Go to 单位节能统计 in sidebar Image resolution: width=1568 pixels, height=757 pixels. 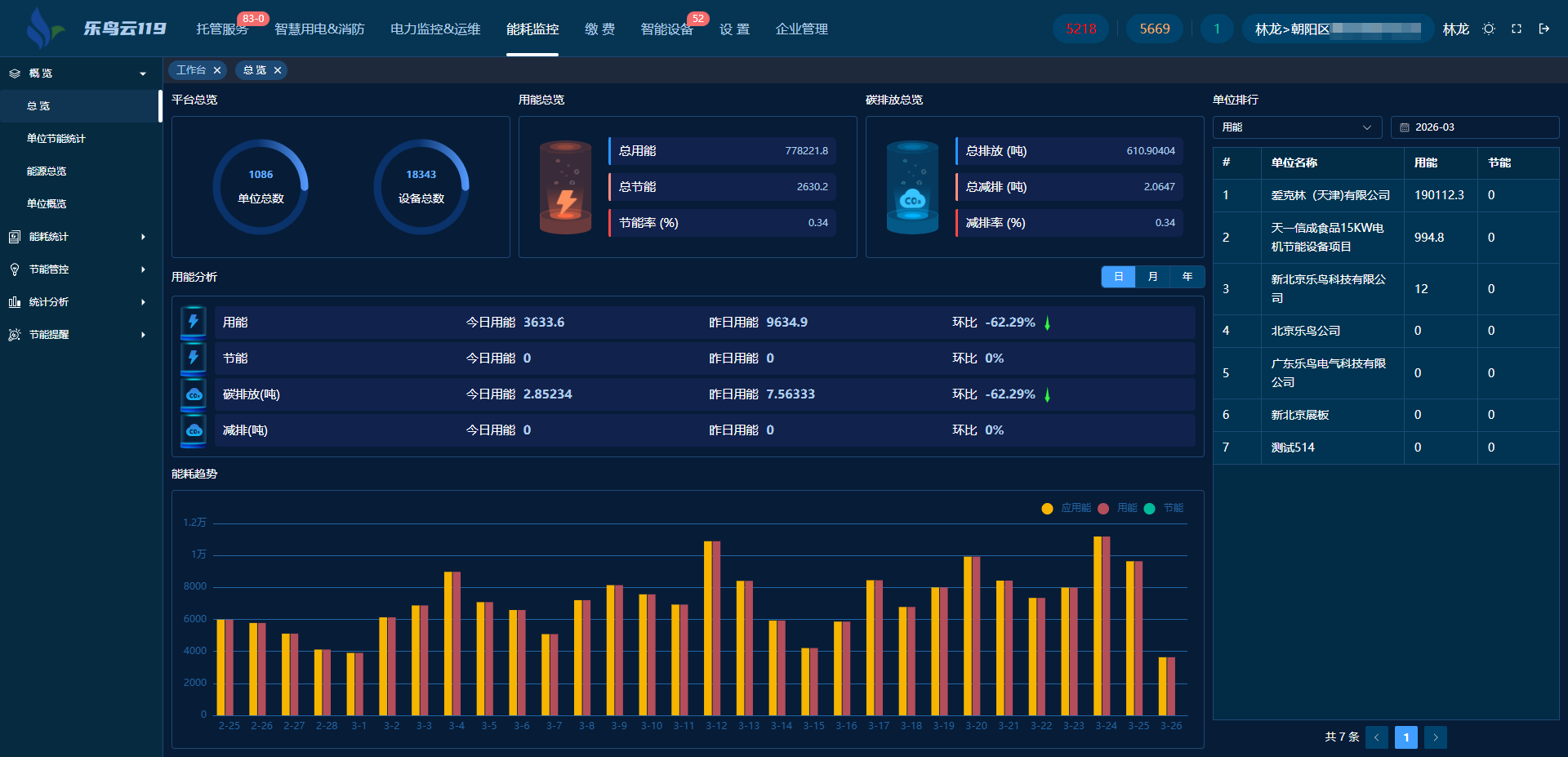coord(56,139)
